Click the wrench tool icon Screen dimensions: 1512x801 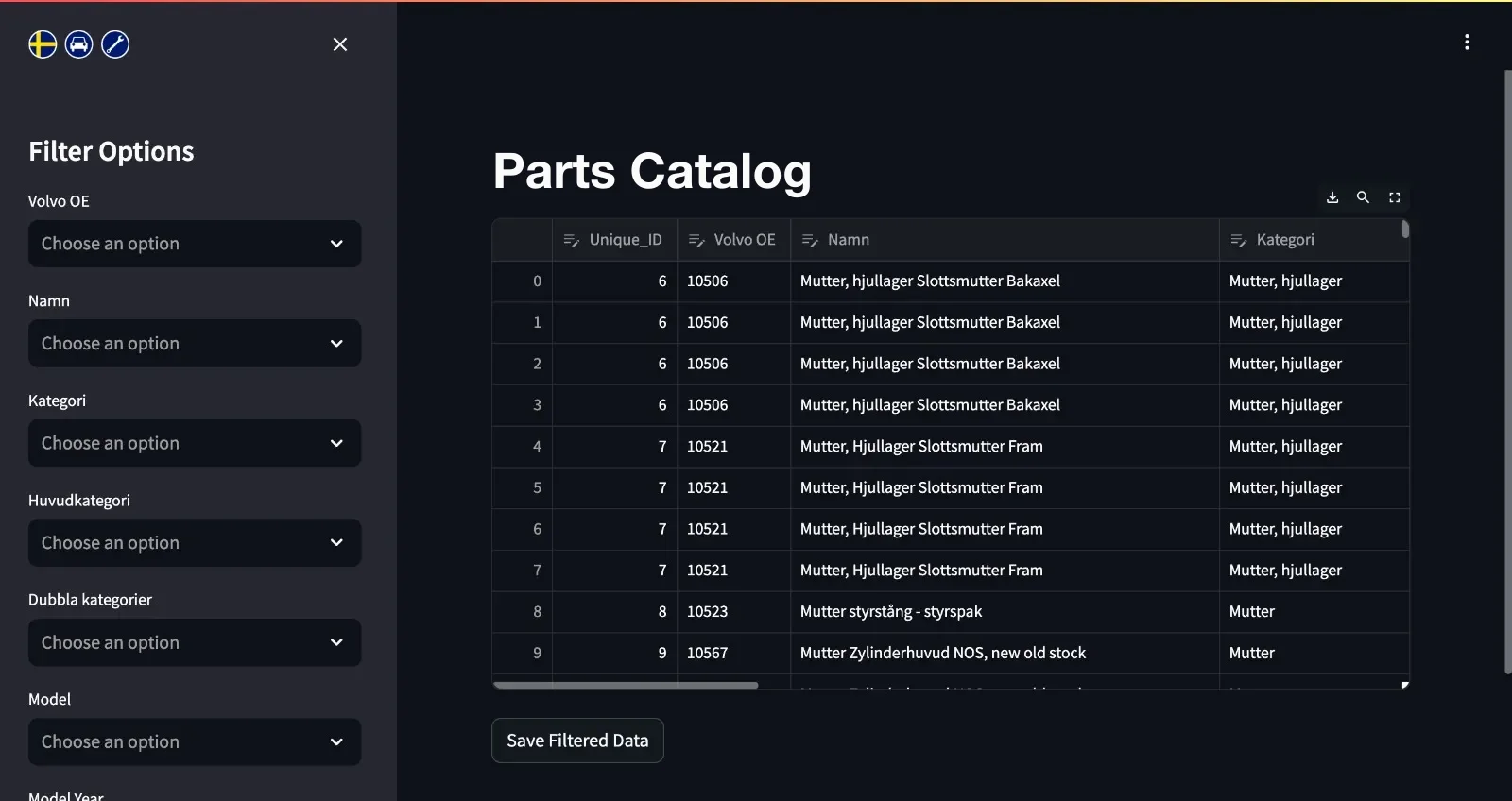pyautogui.click(x=115, y=44)
